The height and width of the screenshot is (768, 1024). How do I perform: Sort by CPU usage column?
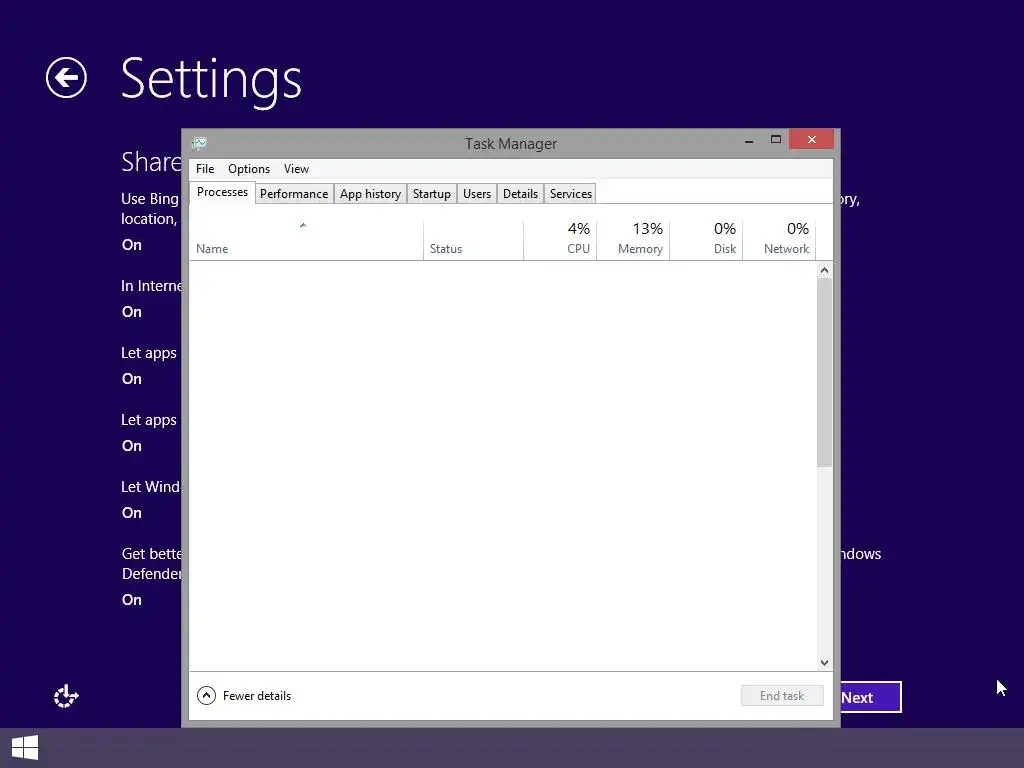pyautogui.click(x=560, y=240)
